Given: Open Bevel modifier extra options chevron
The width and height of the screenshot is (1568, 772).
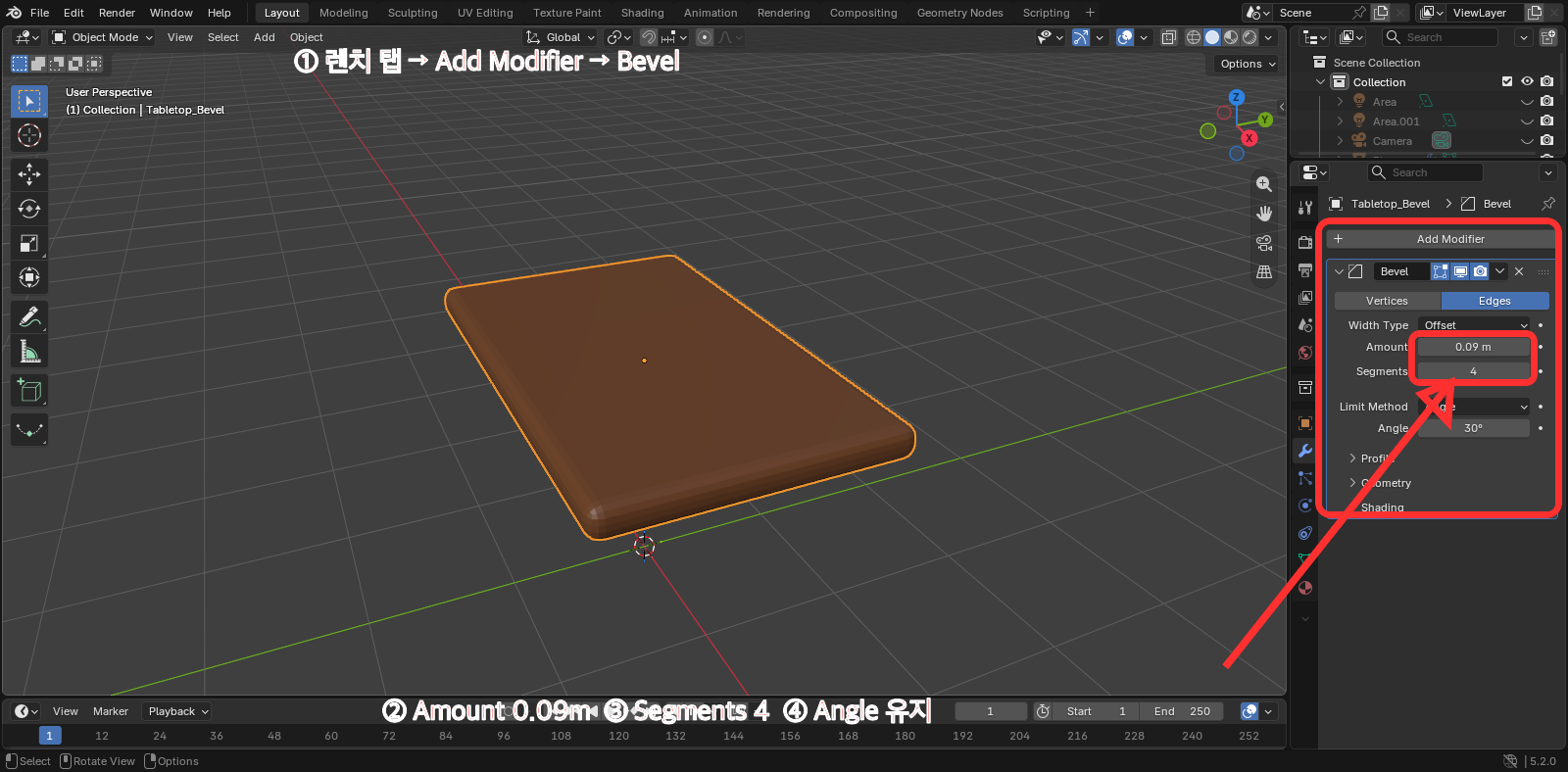Looking at the screenshot, I should point(1499,271).
